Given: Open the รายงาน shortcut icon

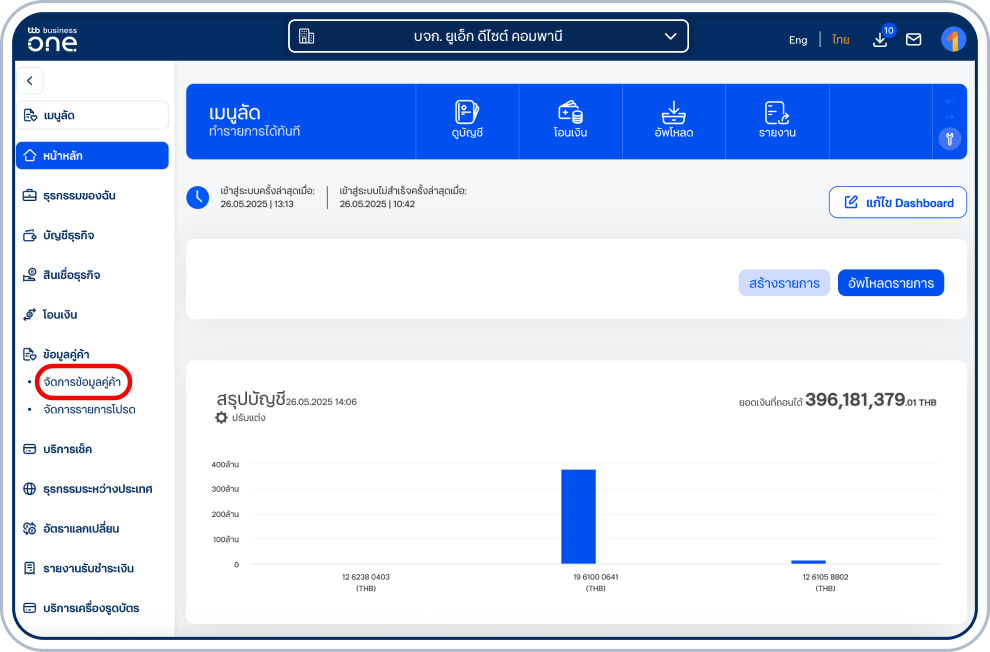Looking at the screenshot, I should [x=777, y=112].
